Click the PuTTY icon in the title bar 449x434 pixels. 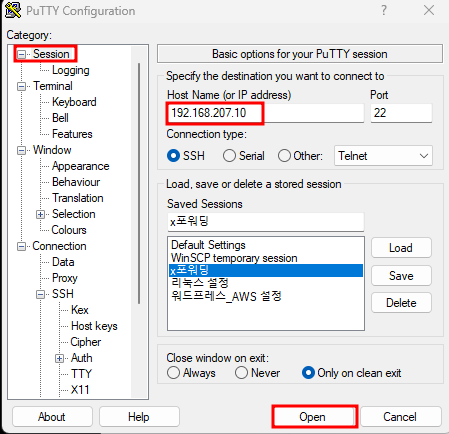[x=13, y=10]
